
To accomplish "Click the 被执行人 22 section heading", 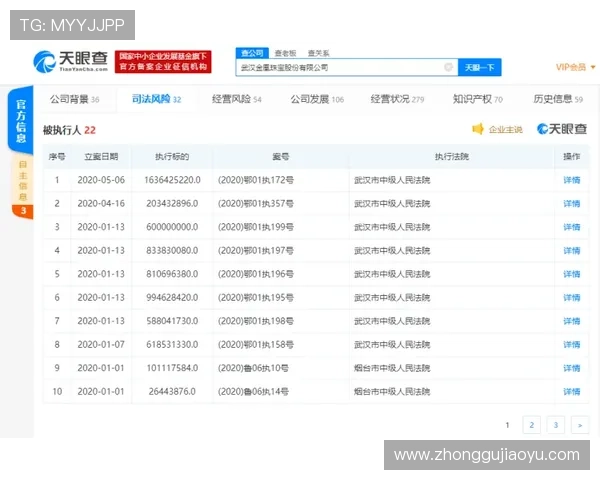I will coord(69,130).
